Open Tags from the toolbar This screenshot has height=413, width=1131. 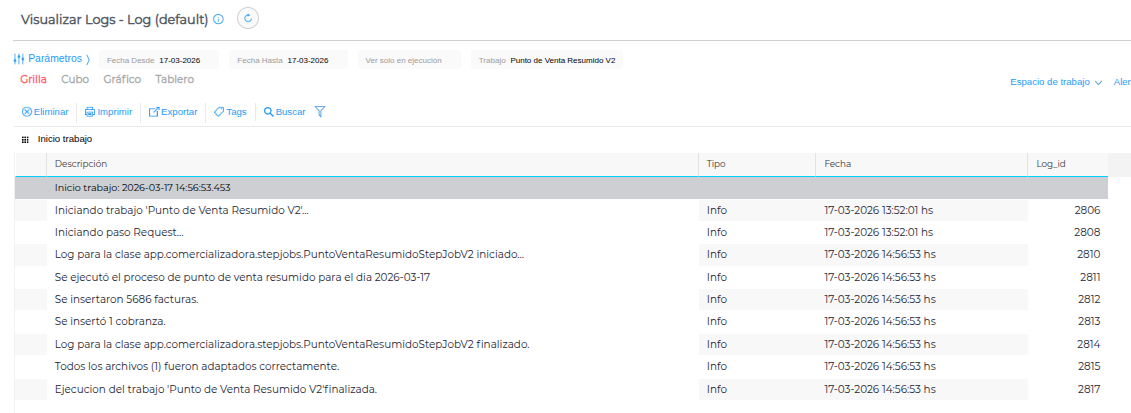[x=230, y=112]
